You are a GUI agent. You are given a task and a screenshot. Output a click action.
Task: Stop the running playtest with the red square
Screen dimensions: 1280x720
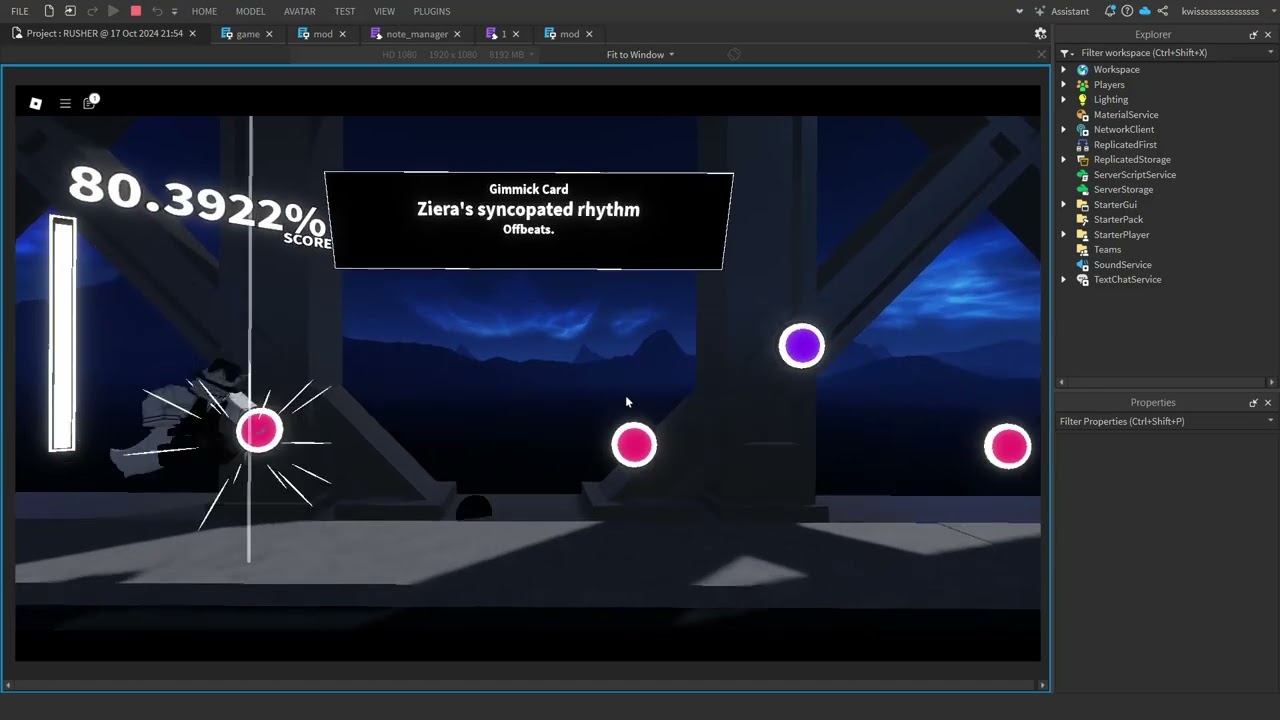136,11
